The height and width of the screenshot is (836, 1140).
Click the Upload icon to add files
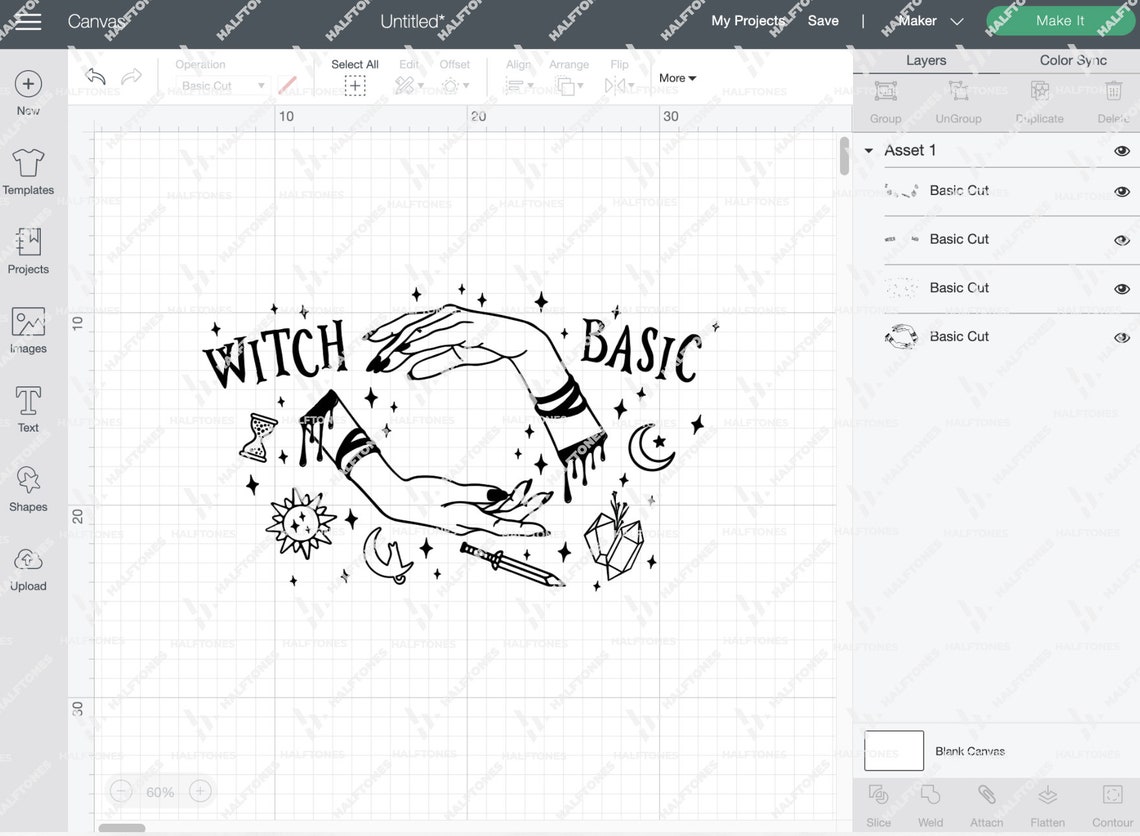27,563
